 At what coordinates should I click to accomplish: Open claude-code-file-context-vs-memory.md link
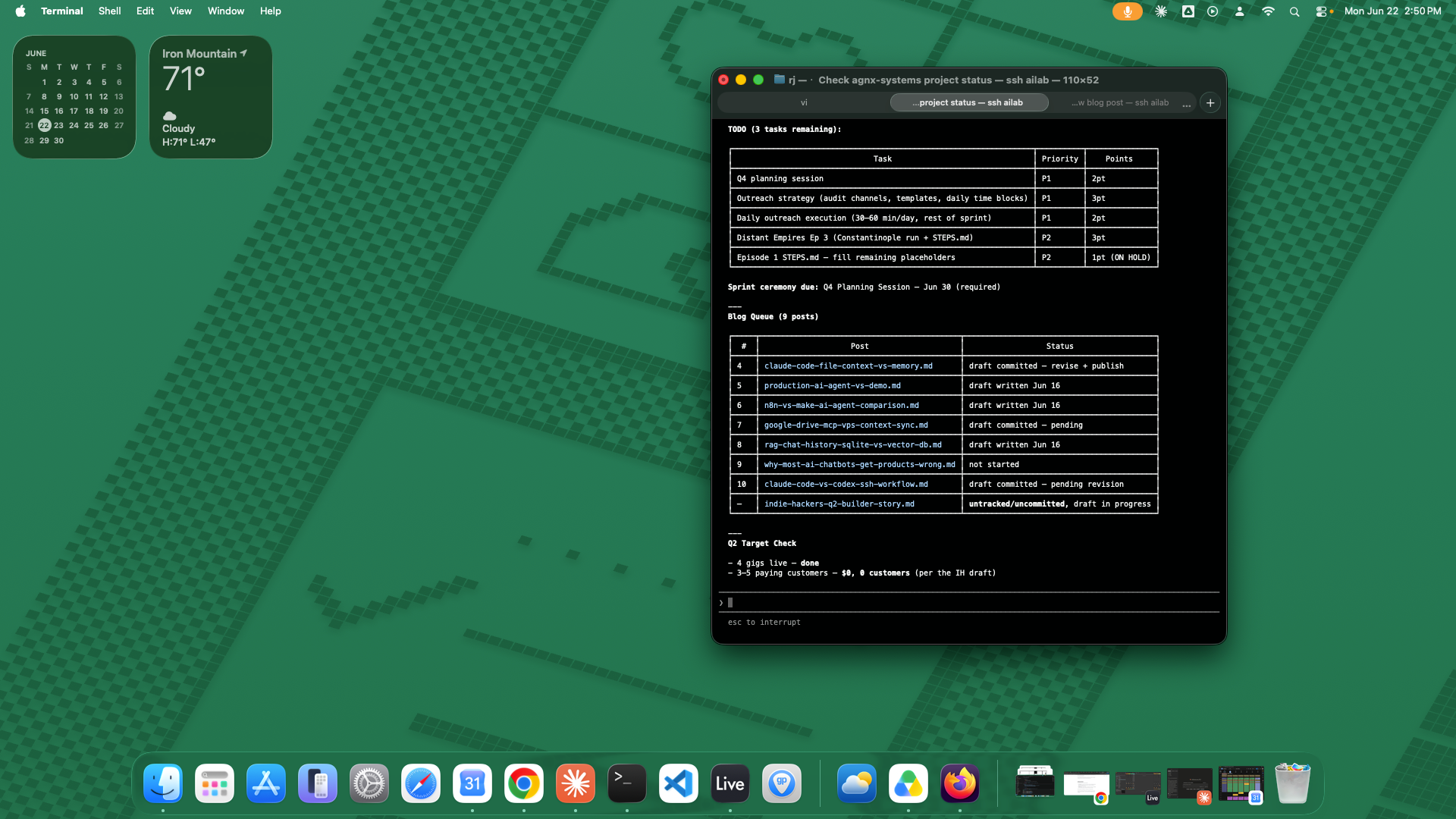tap(848, 366)
